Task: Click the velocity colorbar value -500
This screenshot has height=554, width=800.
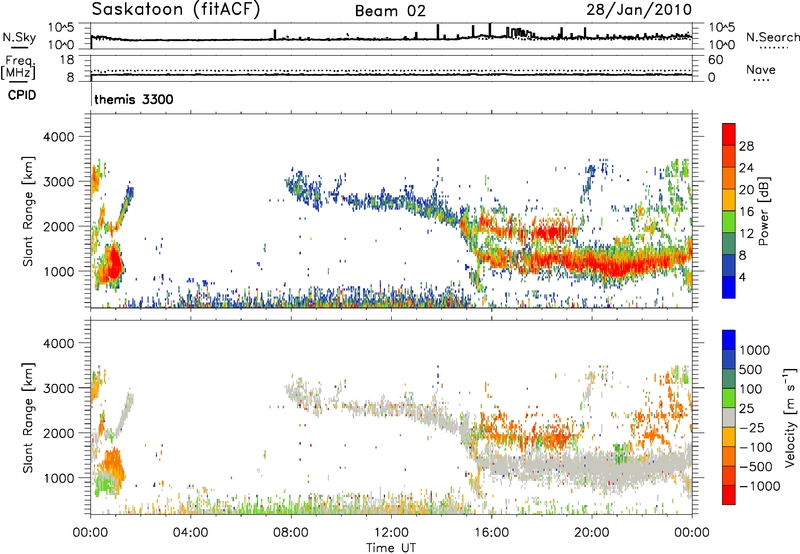Action: click(756, 467)
